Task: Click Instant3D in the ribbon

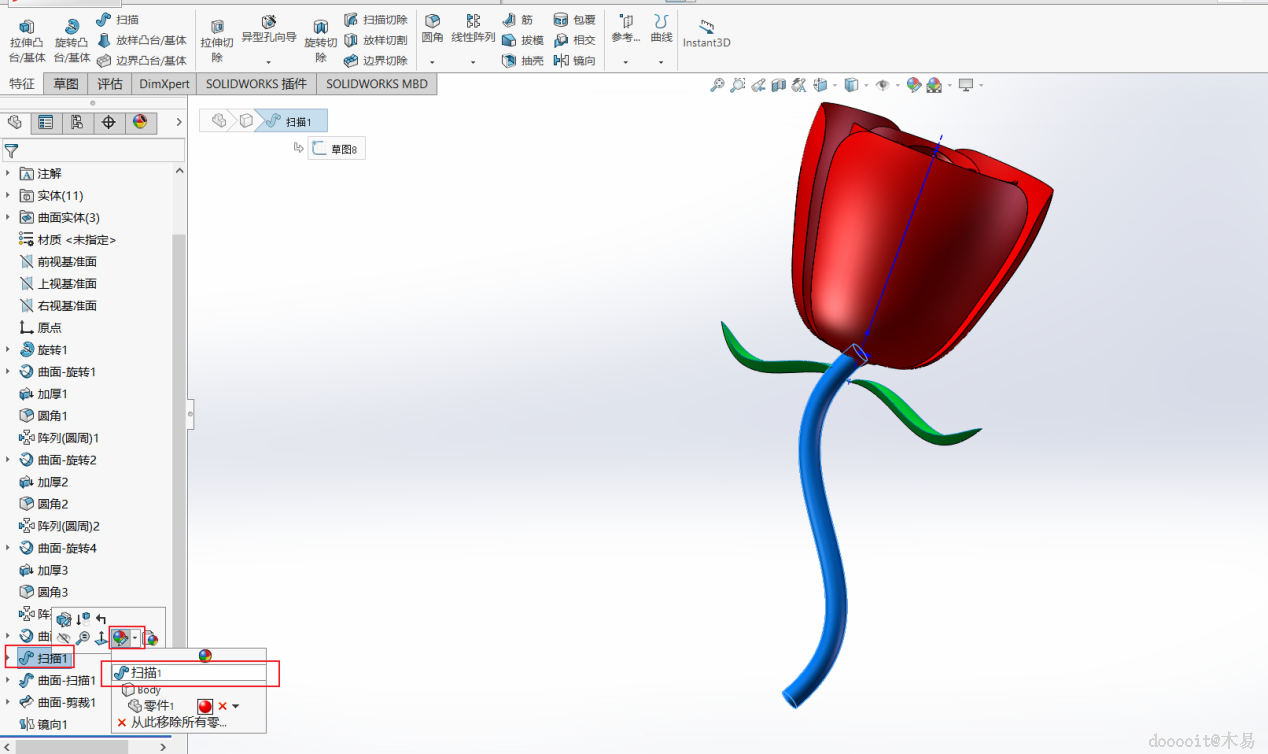Action: [706, 33]
